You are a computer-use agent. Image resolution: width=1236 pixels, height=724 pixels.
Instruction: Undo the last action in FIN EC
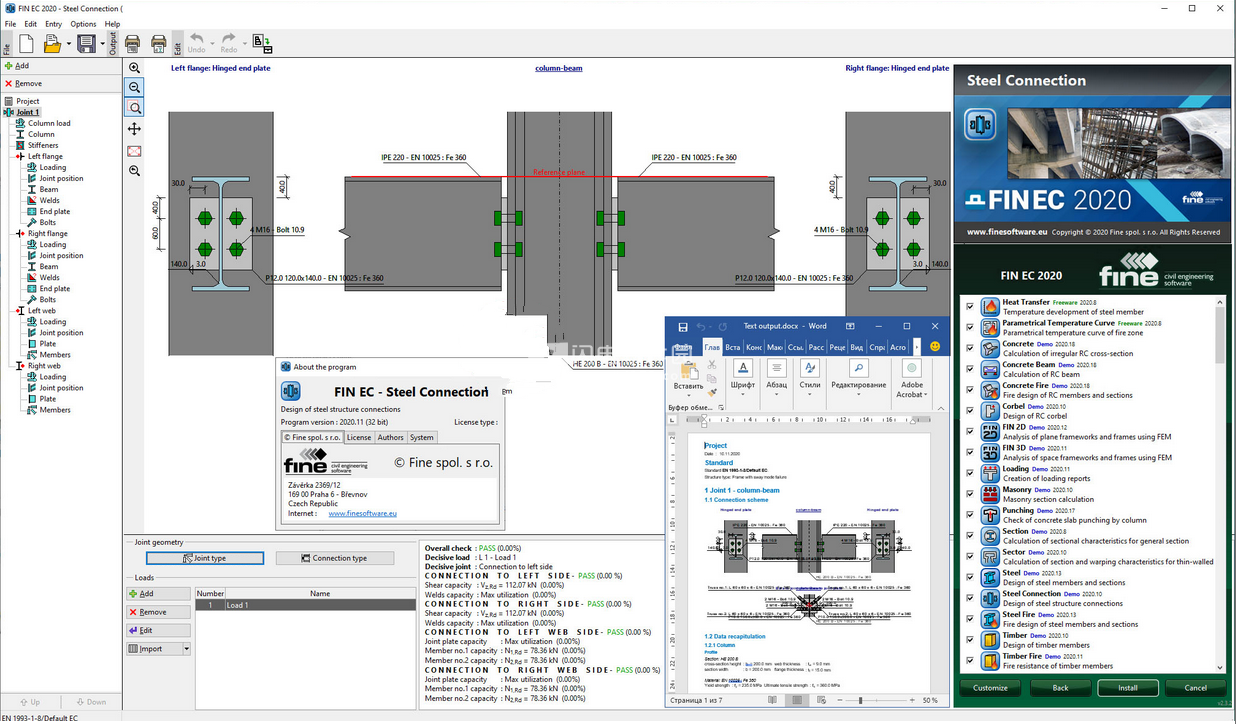pyautogui.click(x=196, y=44)
